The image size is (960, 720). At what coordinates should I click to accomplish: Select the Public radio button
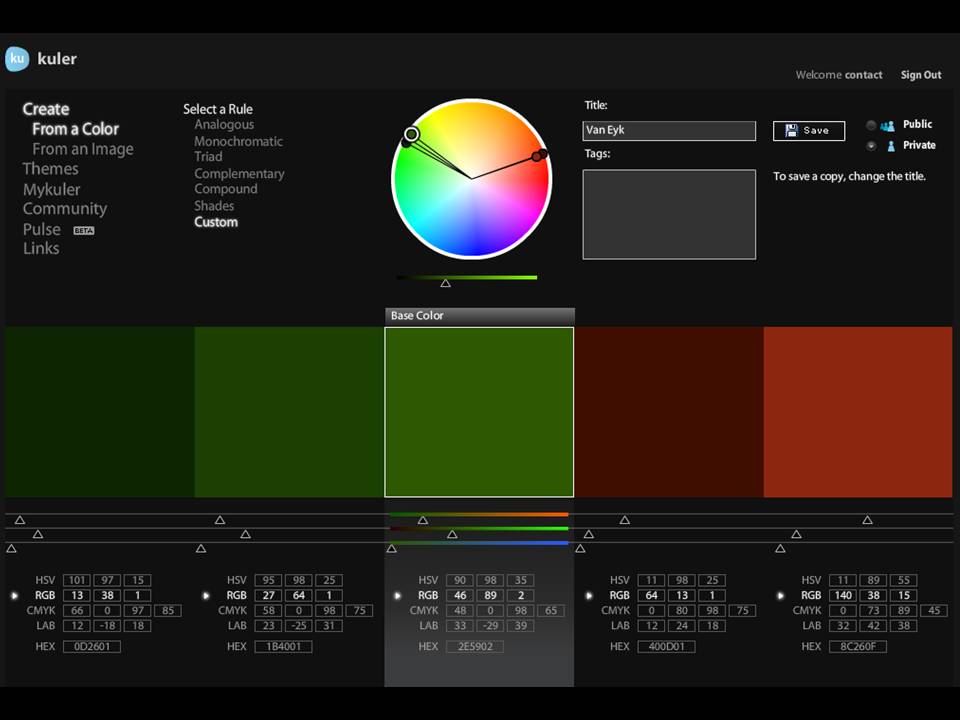(x=871, y=125)
